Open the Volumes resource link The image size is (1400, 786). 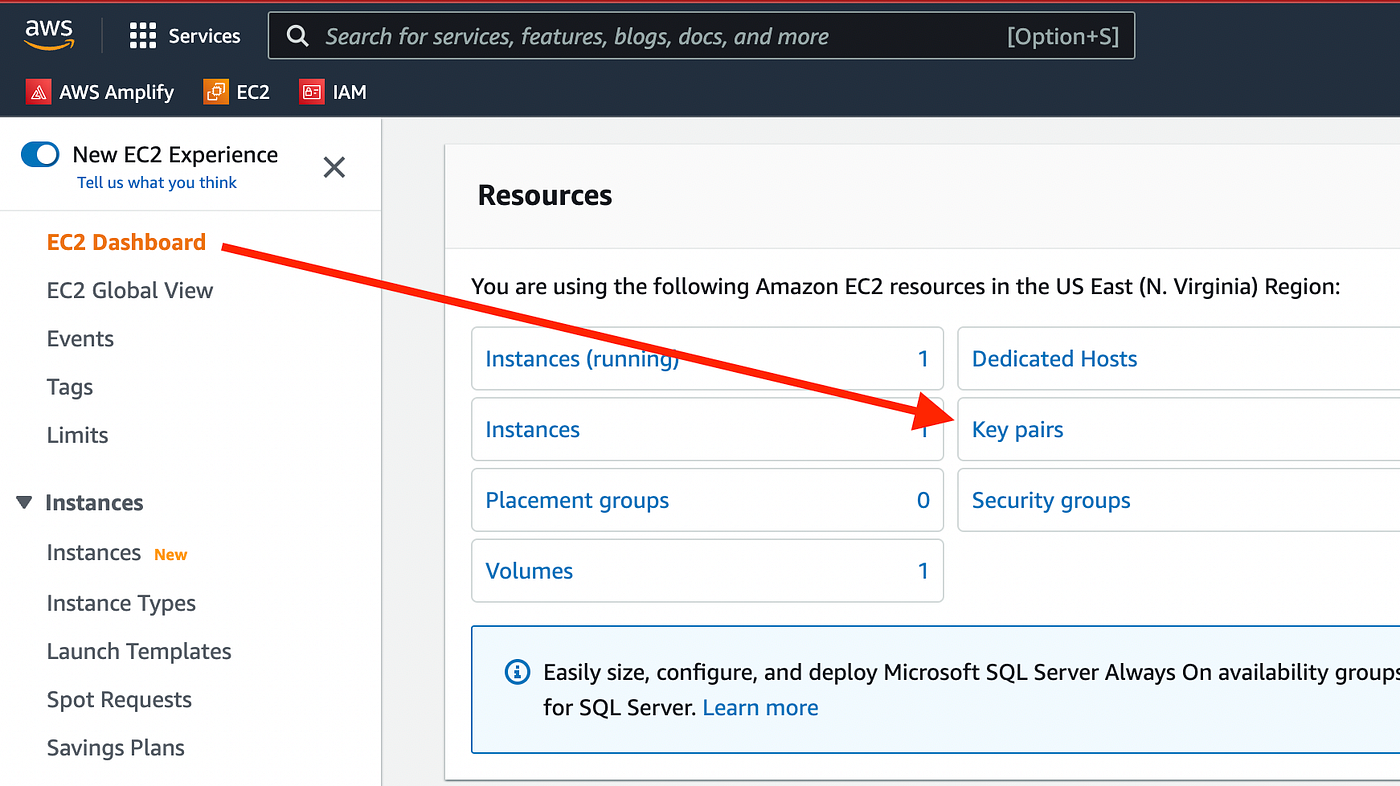[529, 571]
